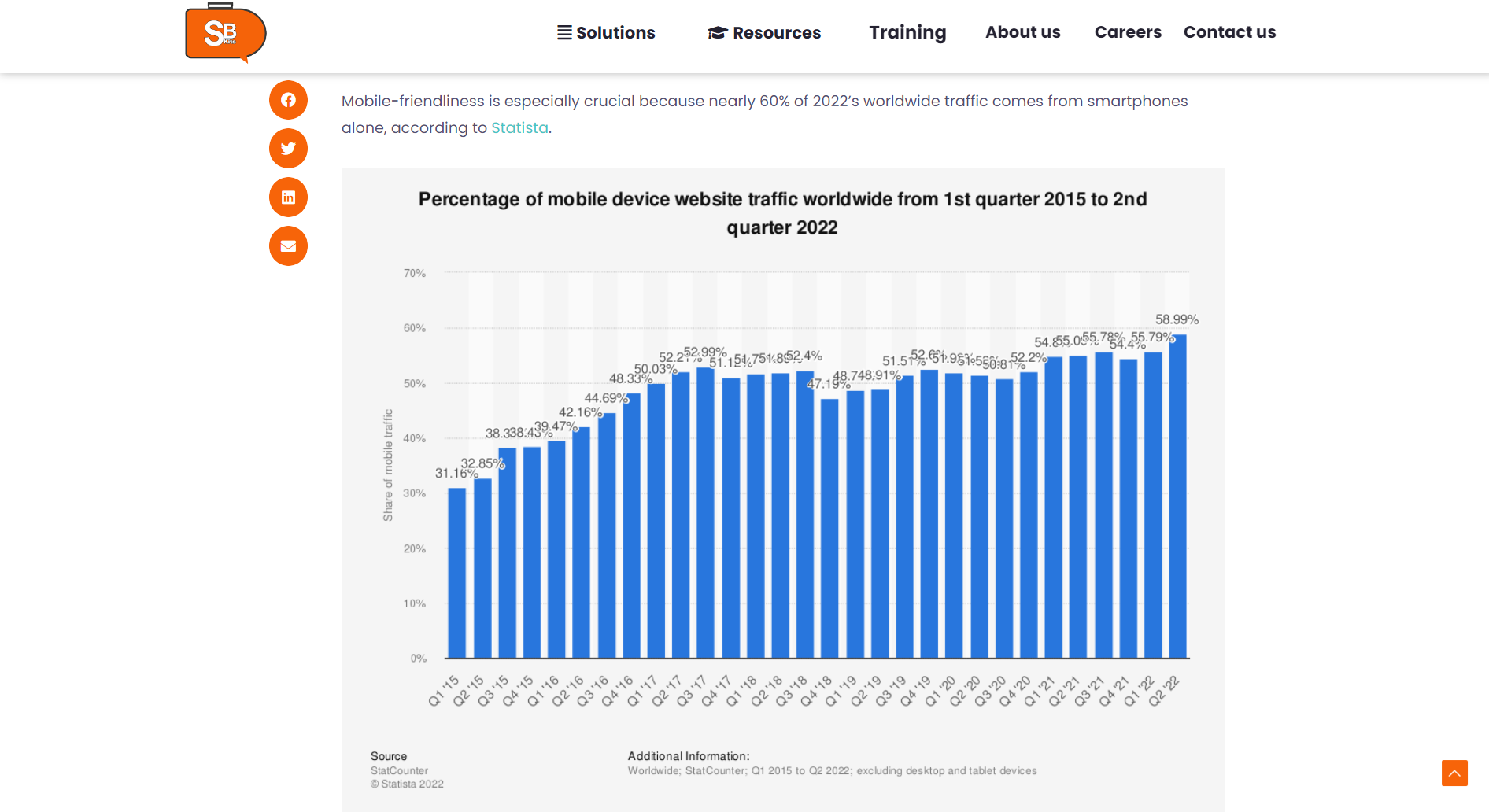Click the SB Skills logo
The width and height of the screenshot is (1489, 812).
[225, 33]
